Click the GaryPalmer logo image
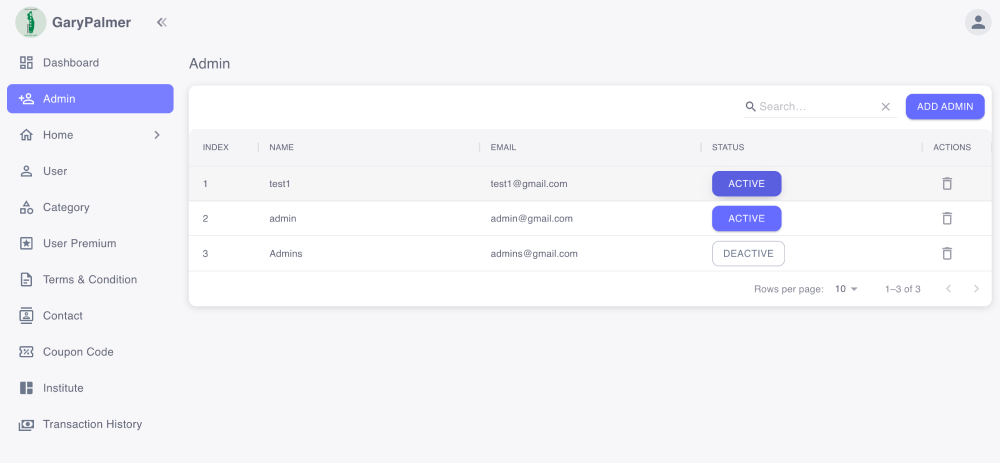This screenshot has width=1000, height=463. click(31, 22)
